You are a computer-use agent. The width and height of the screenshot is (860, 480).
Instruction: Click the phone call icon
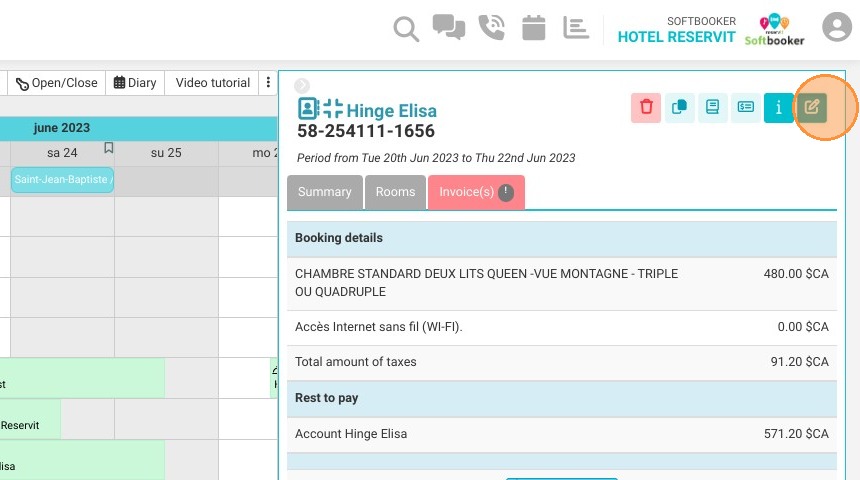[x=491, y=27]
